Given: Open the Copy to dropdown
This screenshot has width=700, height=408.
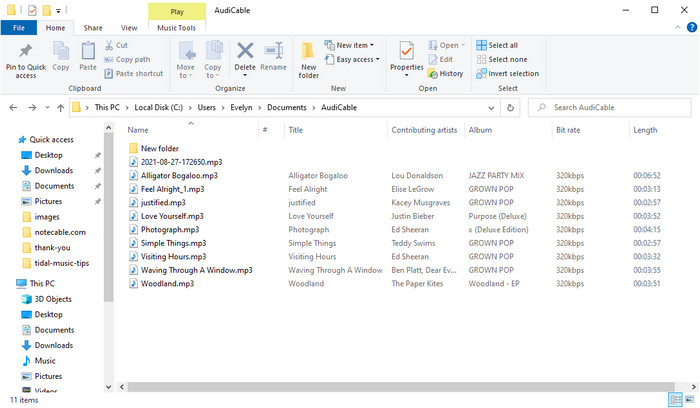Looking at the screenshot, I should coord(213,60).
